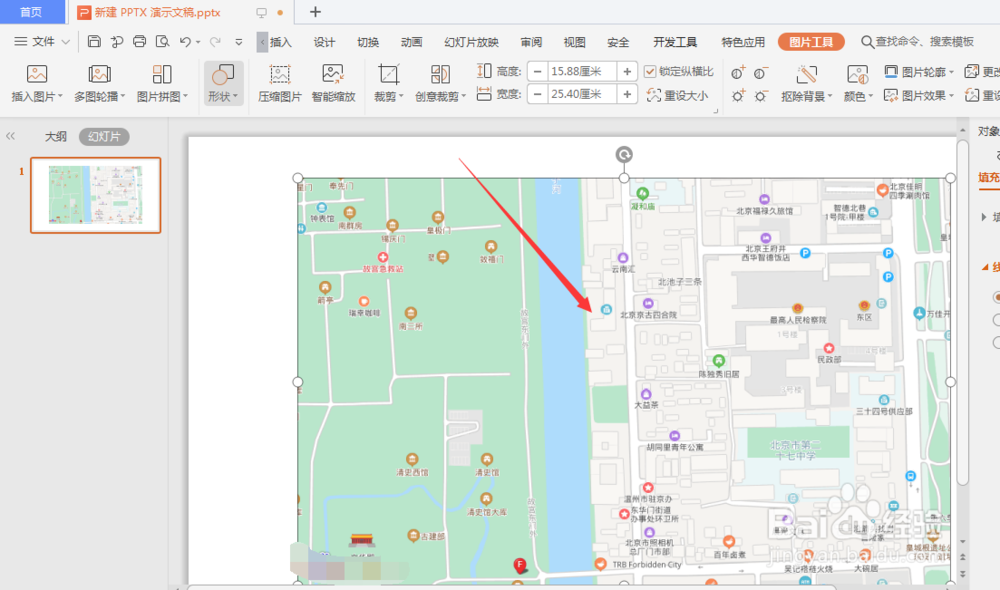
Task: Click the new tab plus button
Action: click(315, 11)
